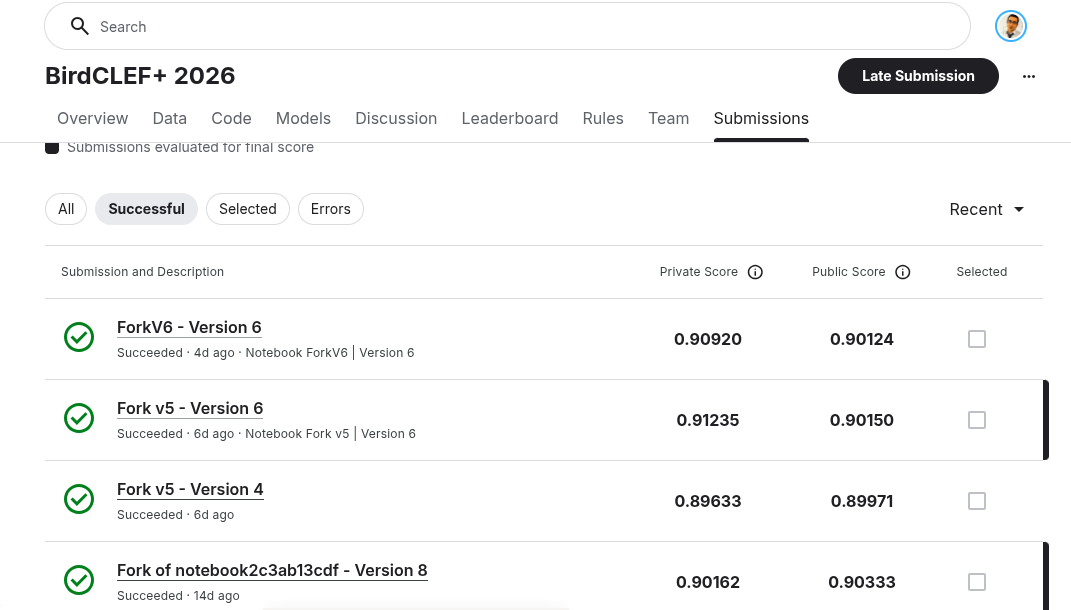Click success check for Fork of notebook2c3ab13cdf

point(79,580)
